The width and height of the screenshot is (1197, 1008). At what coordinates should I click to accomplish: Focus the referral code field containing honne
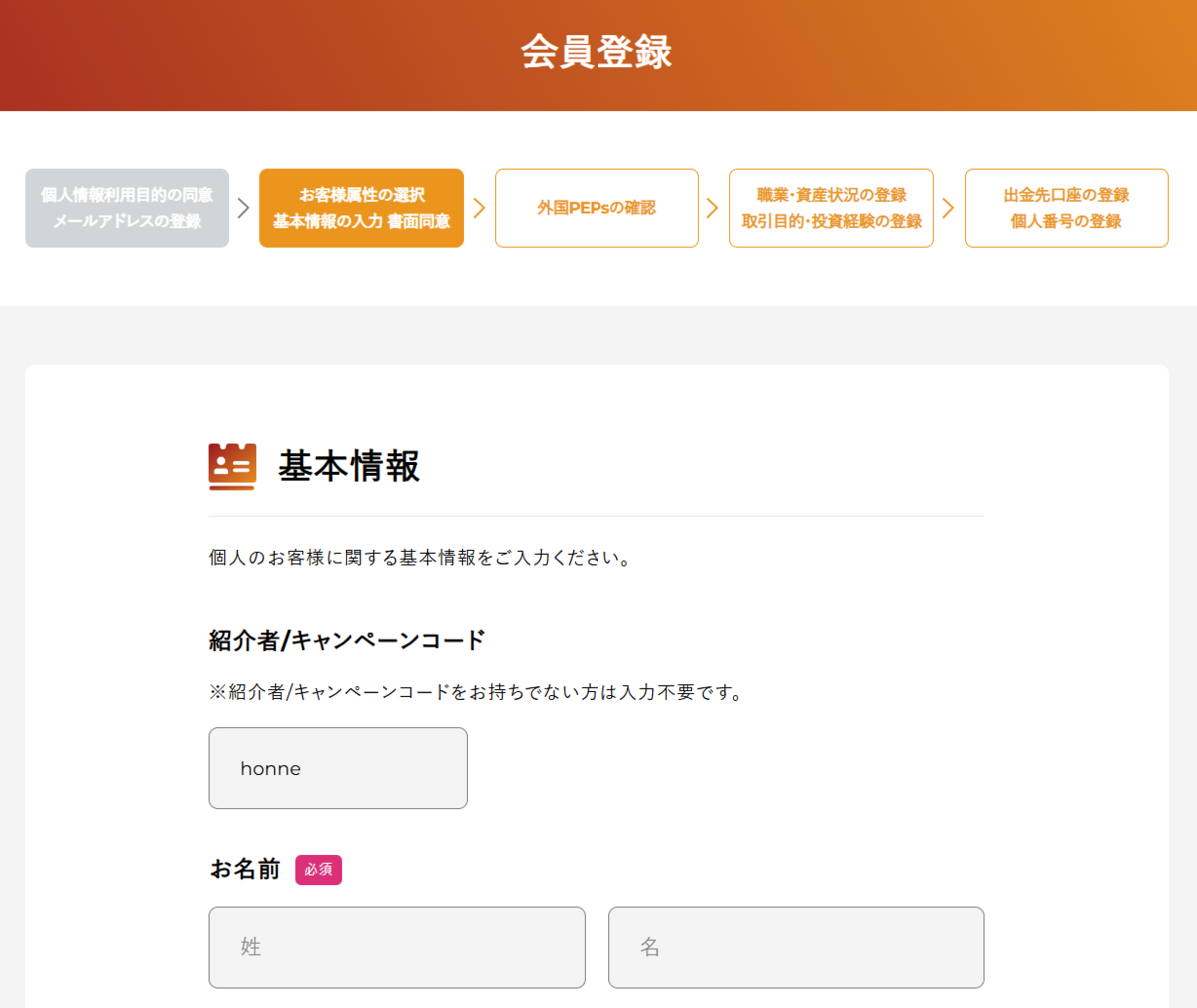point(338,768)
